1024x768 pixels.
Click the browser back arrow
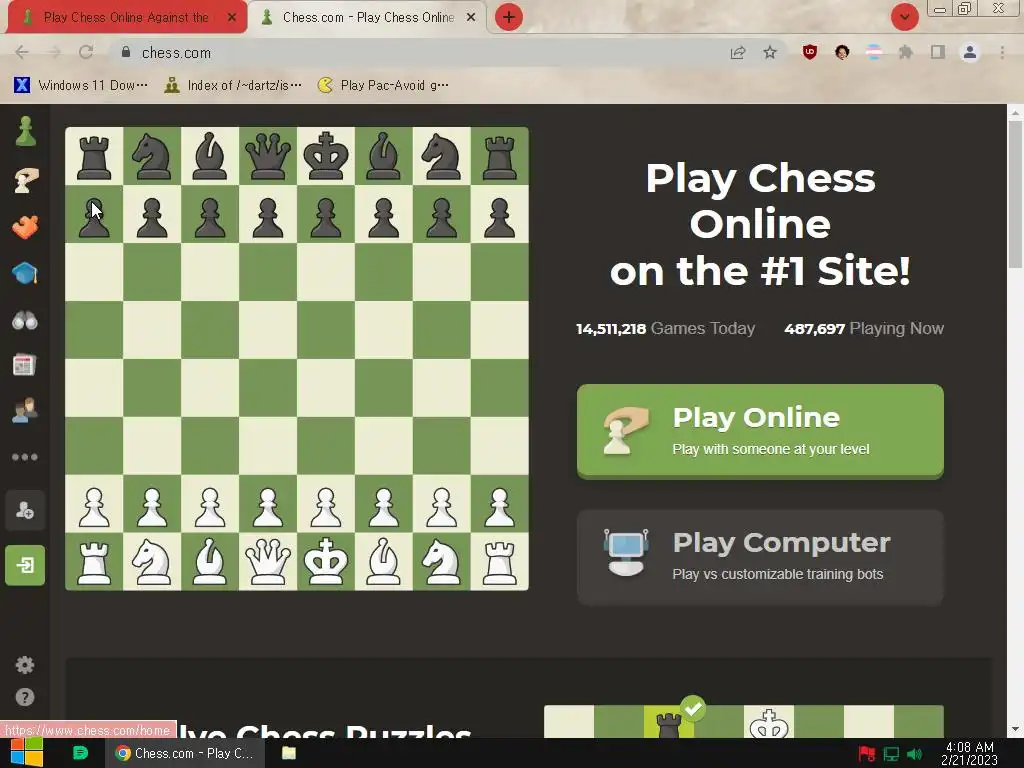coord(22,52)
